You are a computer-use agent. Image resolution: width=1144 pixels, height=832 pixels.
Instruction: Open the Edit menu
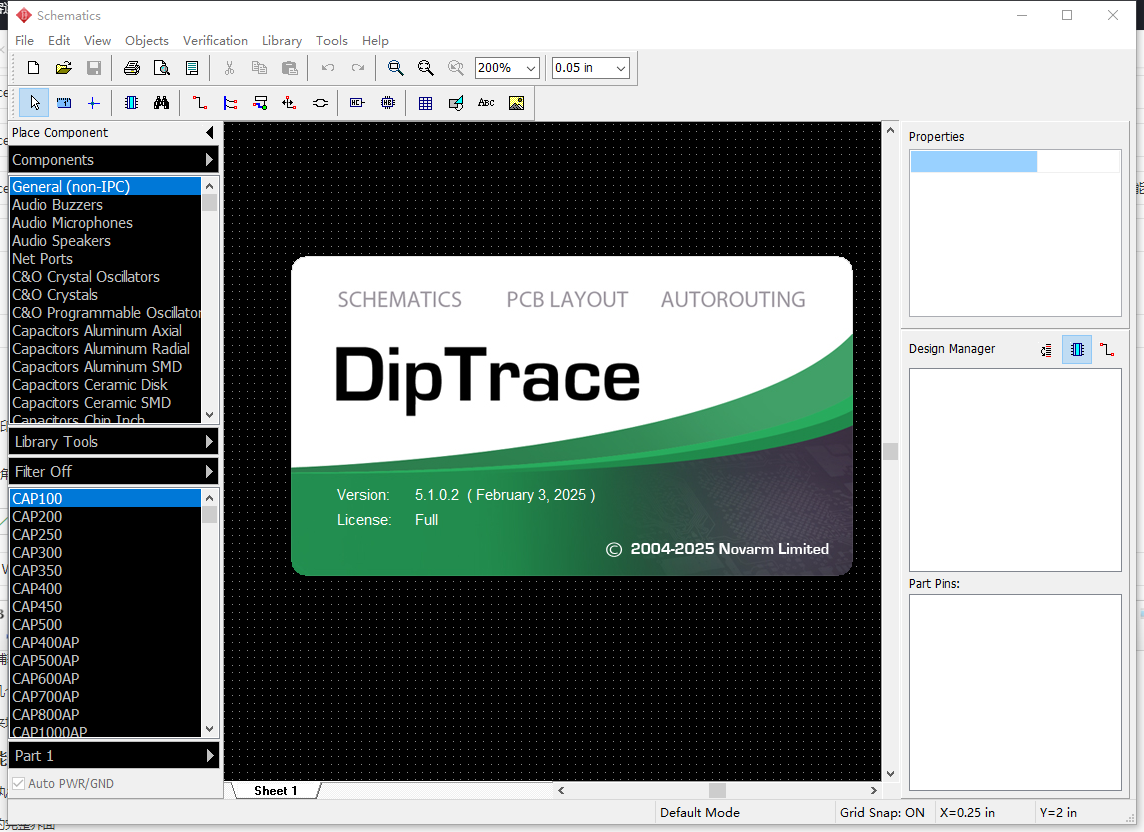point(59,41)
